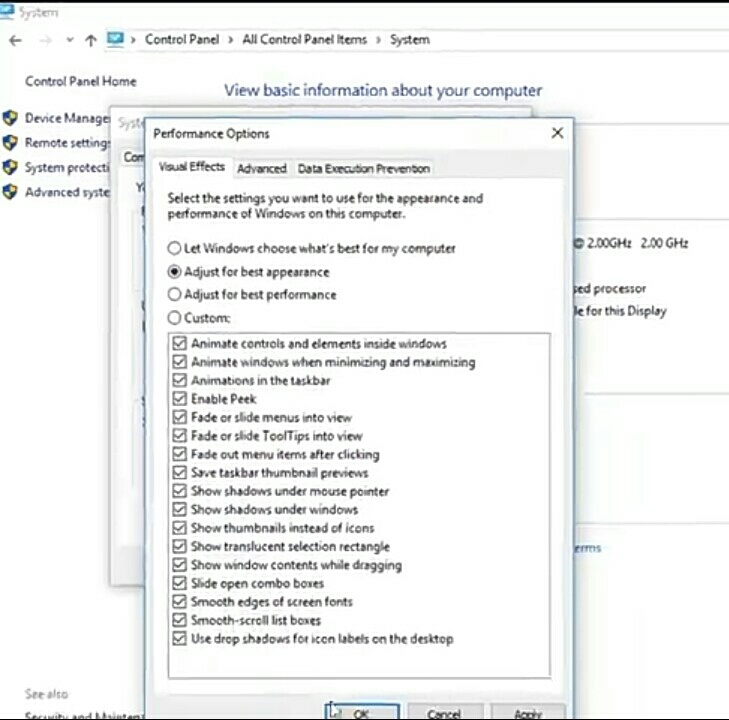Click System window title bar icon
The image size is (729, 720).
(x=7, y=12)
